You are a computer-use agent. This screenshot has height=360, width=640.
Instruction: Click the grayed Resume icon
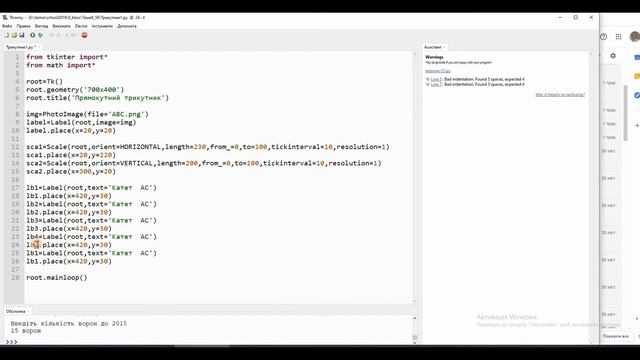(x=74, y=35)
